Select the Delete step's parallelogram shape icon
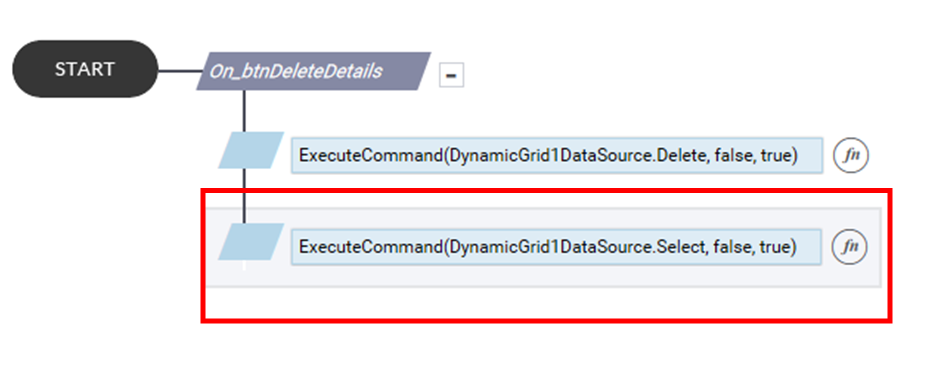The height and width of the screenshot is (392, 929). click(x=251, y=150)
